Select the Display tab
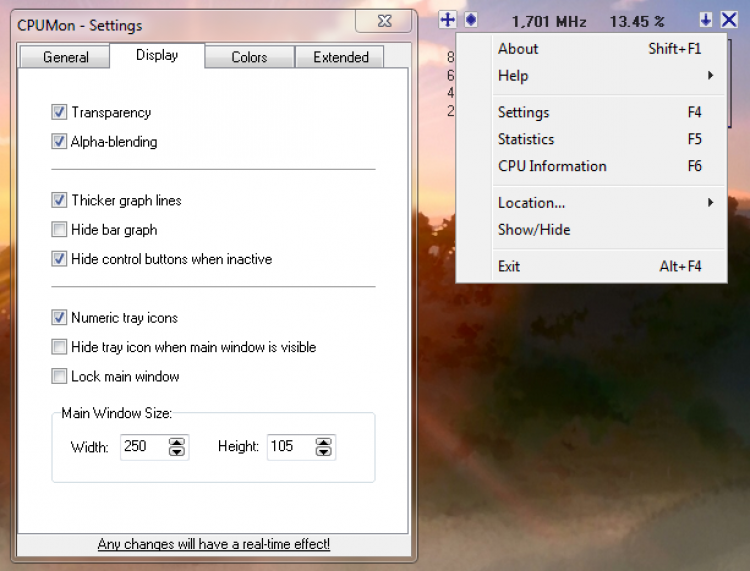 pos(157,55)
